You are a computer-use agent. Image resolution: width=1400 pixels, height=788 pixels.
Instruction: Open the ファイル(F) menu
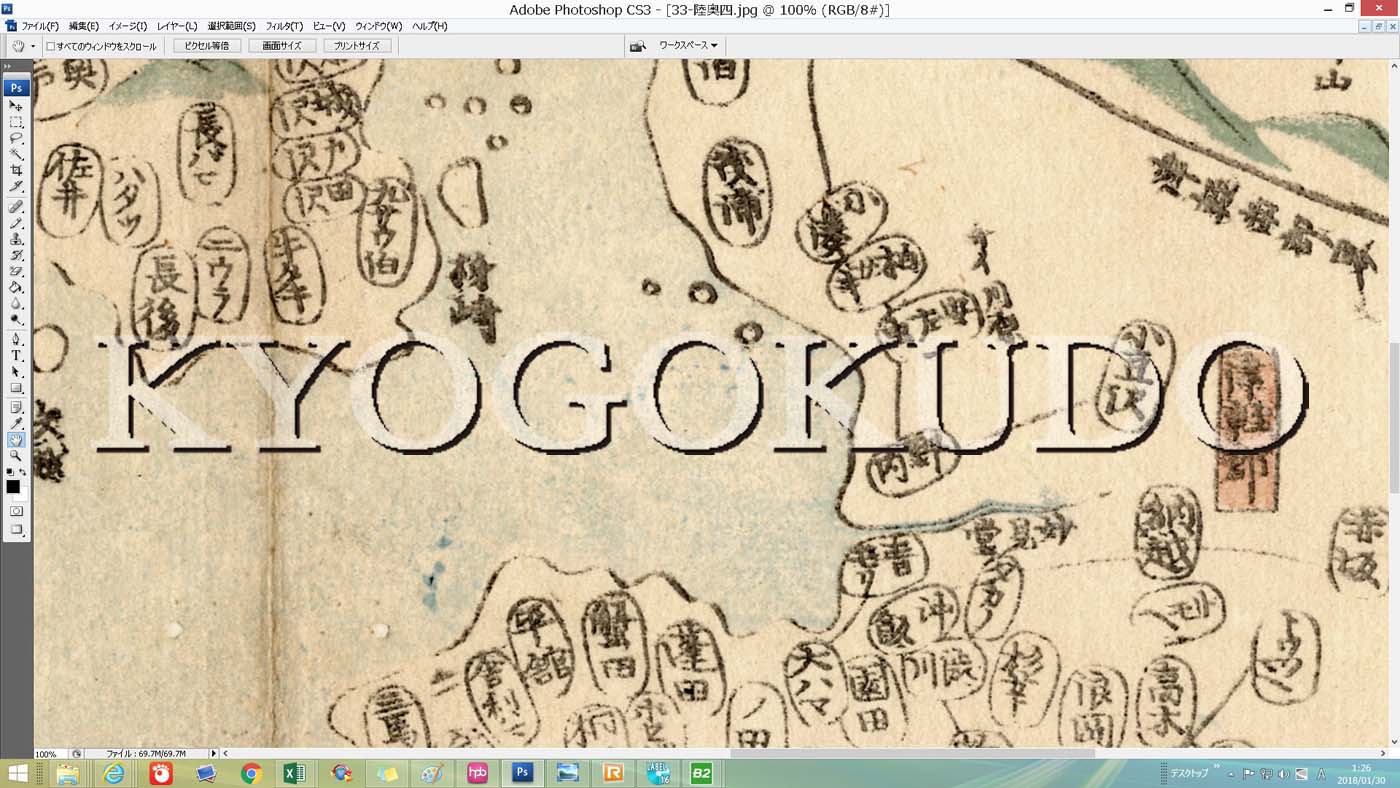point(40,26)
